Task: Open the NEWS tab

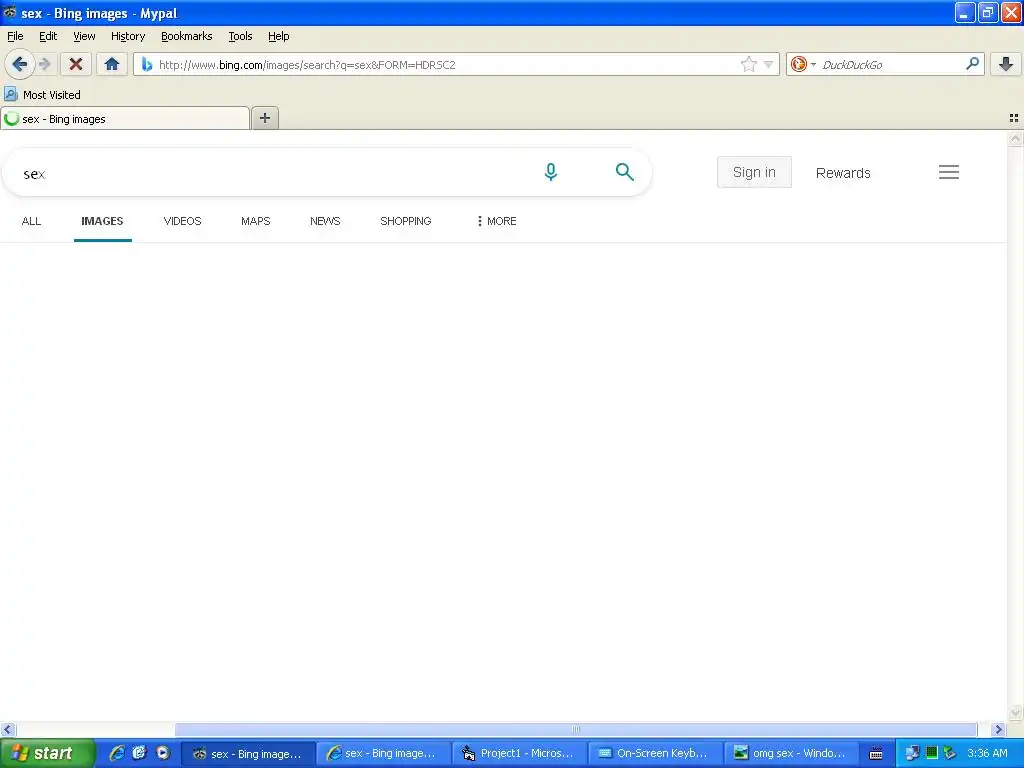Action: (x=325, y=221)
